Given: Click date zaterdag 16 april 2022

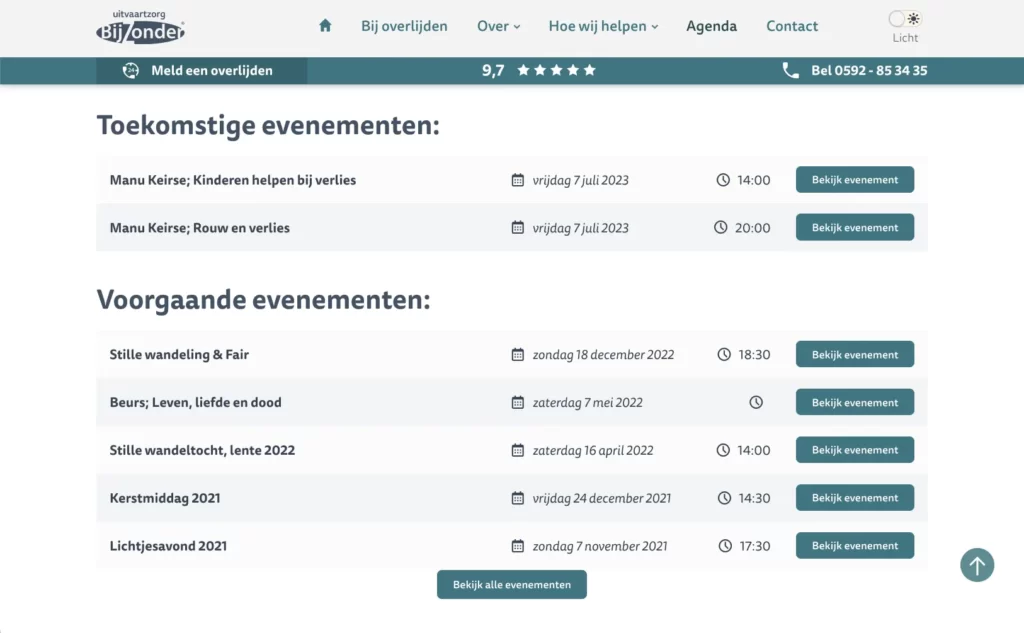Looking at the screenshot, I should coord(592,450).
